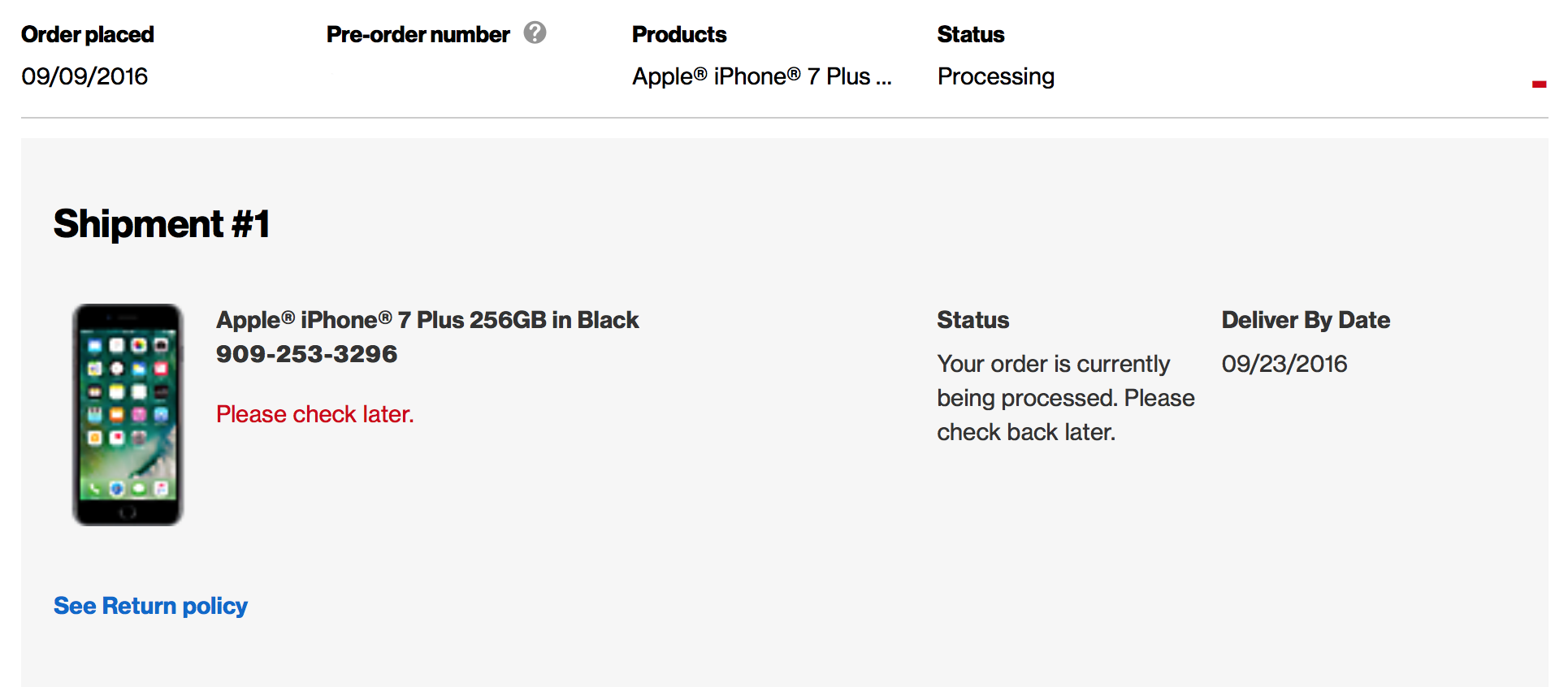
Task: Click the Shipment #1 heading
Action: point(162,224)
